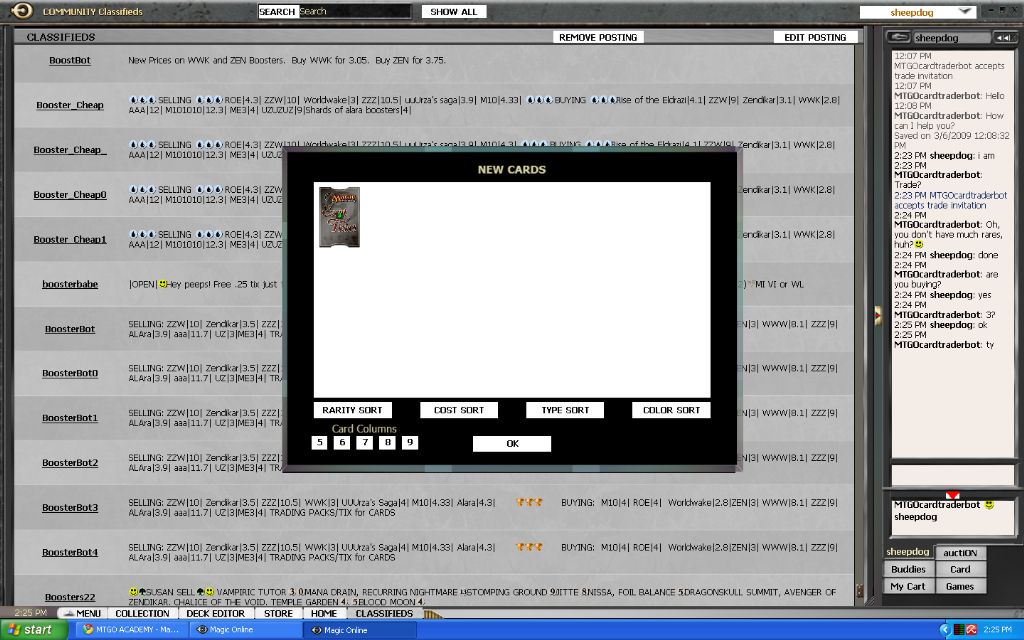
Task: Set card columns to 7
Action: (365, 442)
